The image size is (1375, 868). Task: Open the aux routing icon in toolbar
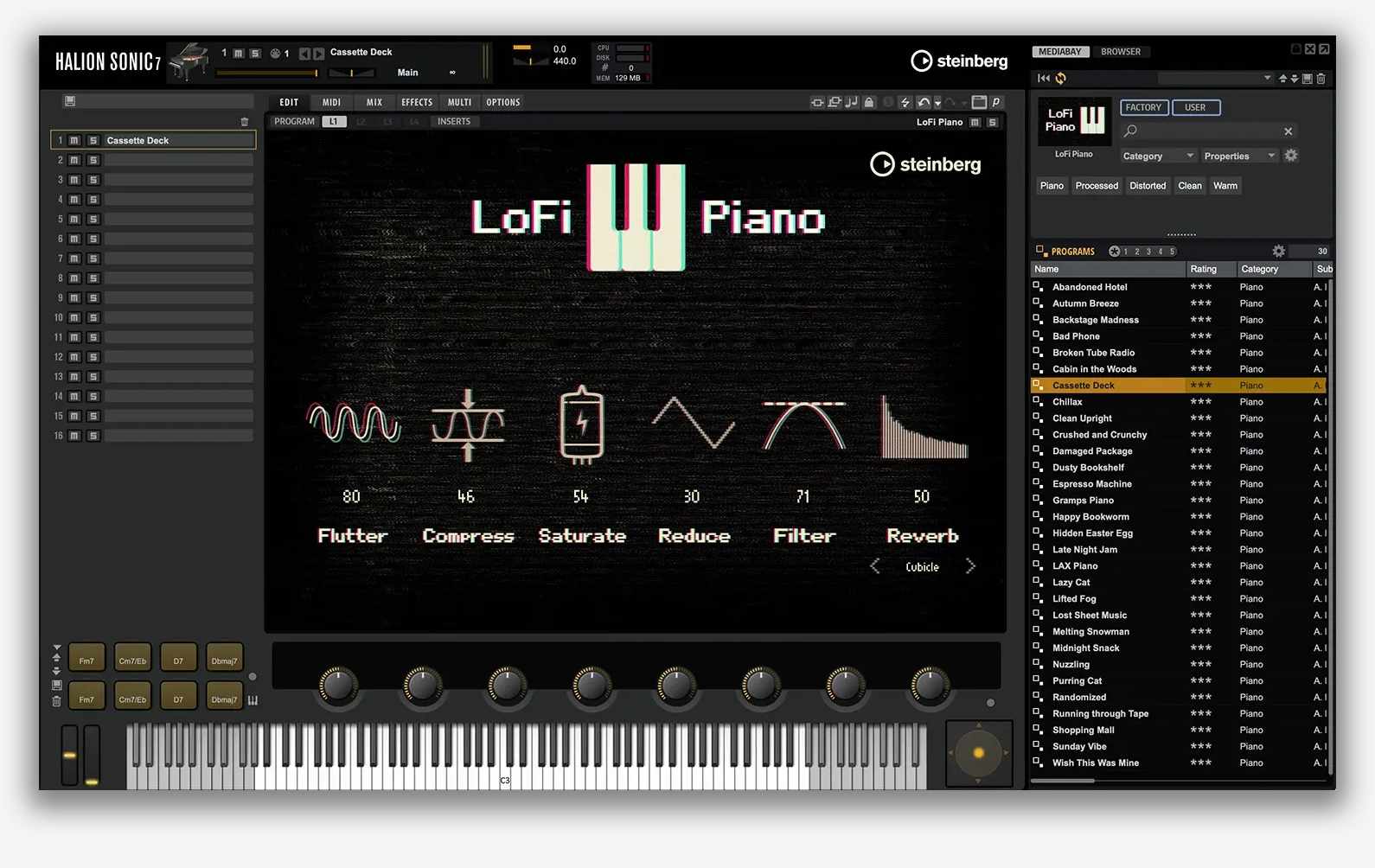coord(835,102)
